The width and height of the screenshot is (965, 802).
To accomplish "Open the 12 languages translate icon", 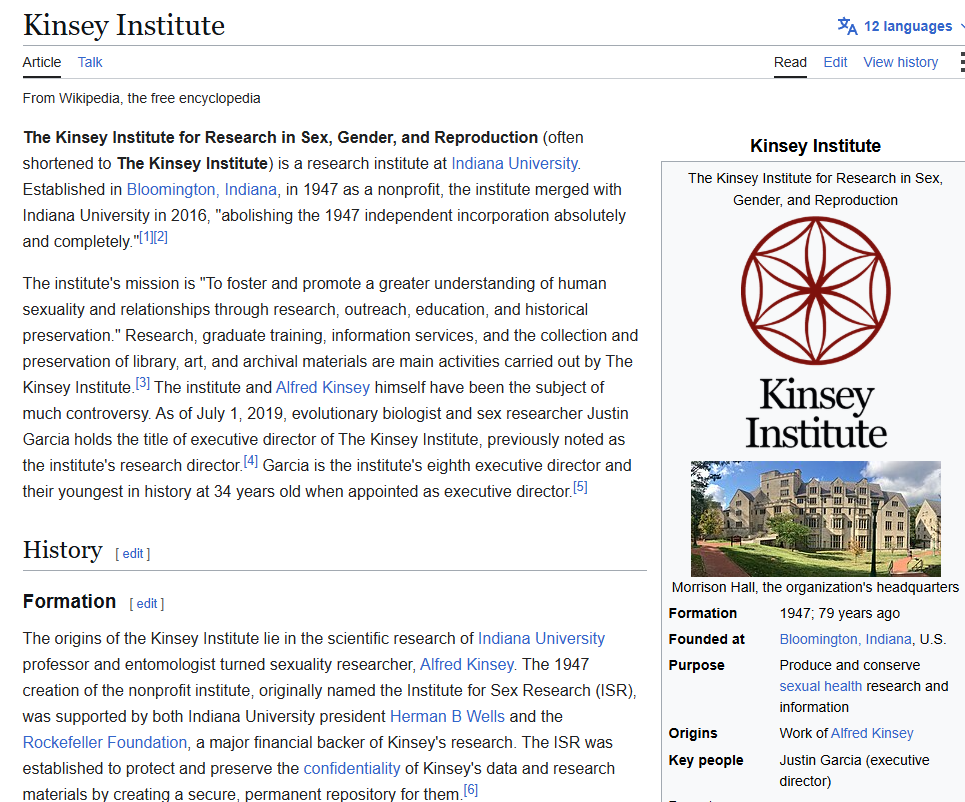I will pos(847,26).
